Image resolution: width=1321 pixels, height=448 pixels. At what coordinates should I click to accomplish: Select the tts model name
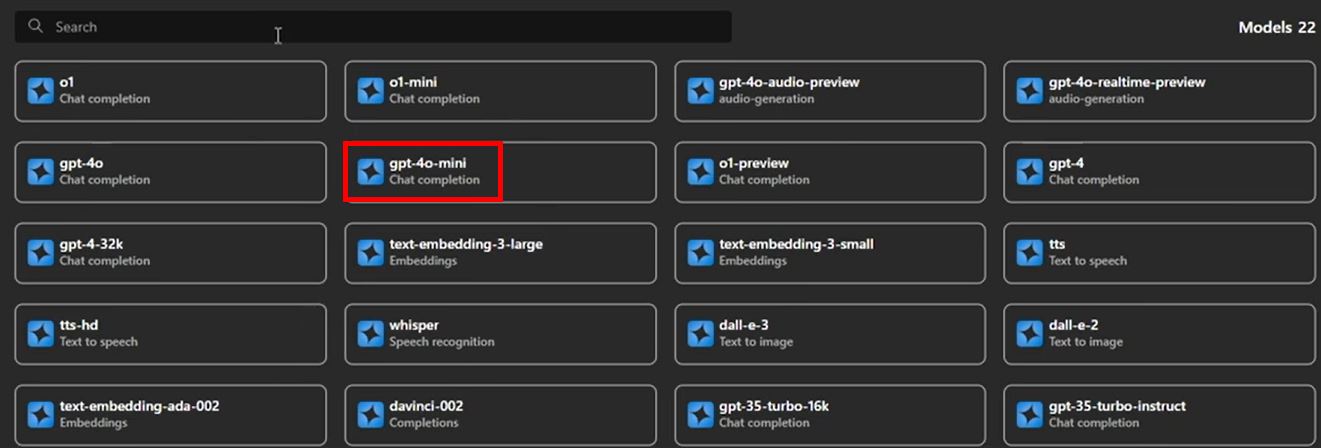click(x=1057, y=244)
